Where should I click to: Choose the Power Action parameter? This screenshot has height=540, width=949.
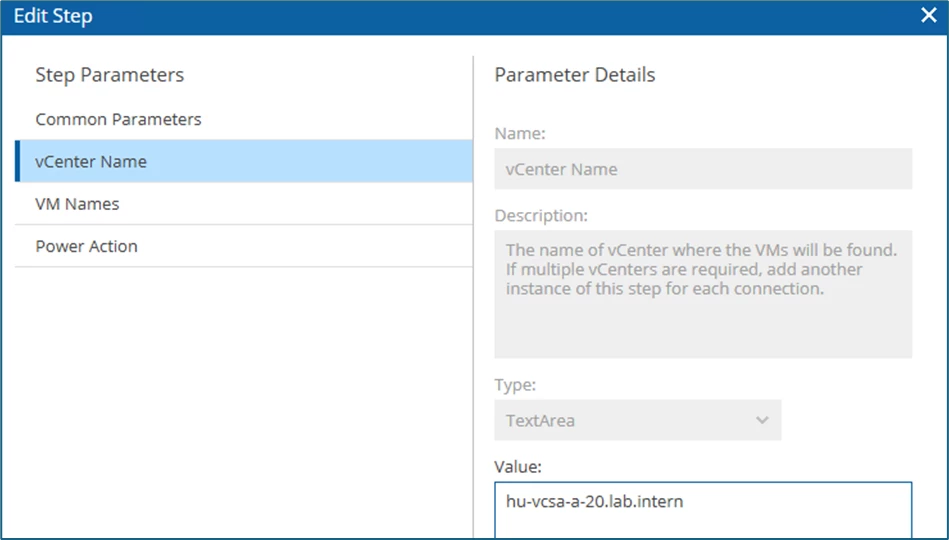[86, 246]
